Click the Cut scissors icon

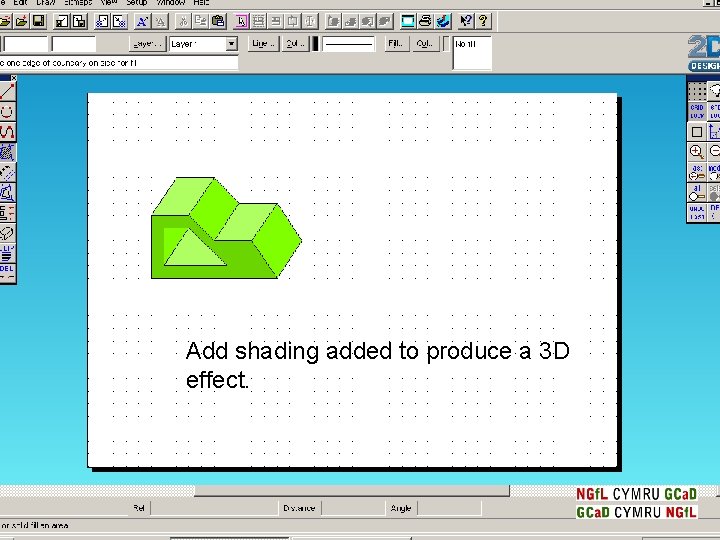click(x=183, y=21)
